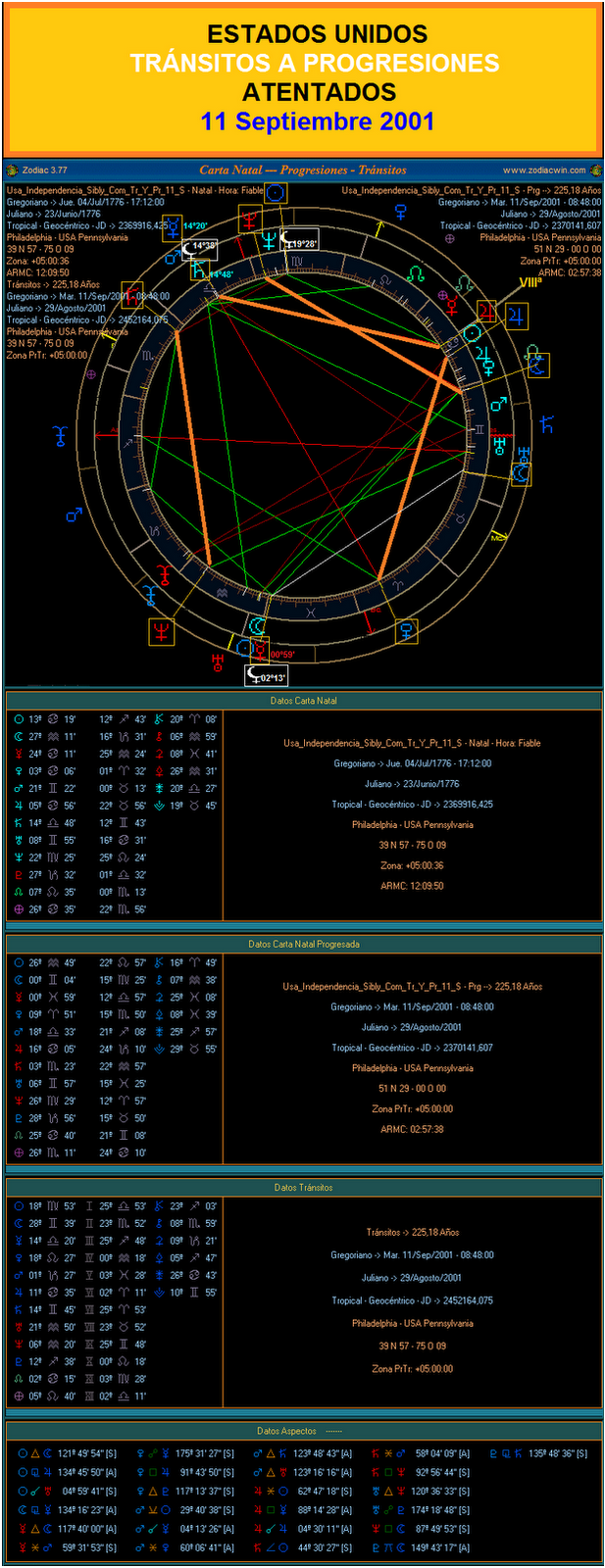Click the Carta Natal — Progresiones - Tránsitos title
The height and width of the screenshot is (1568, 605).
tap(302, 170)
